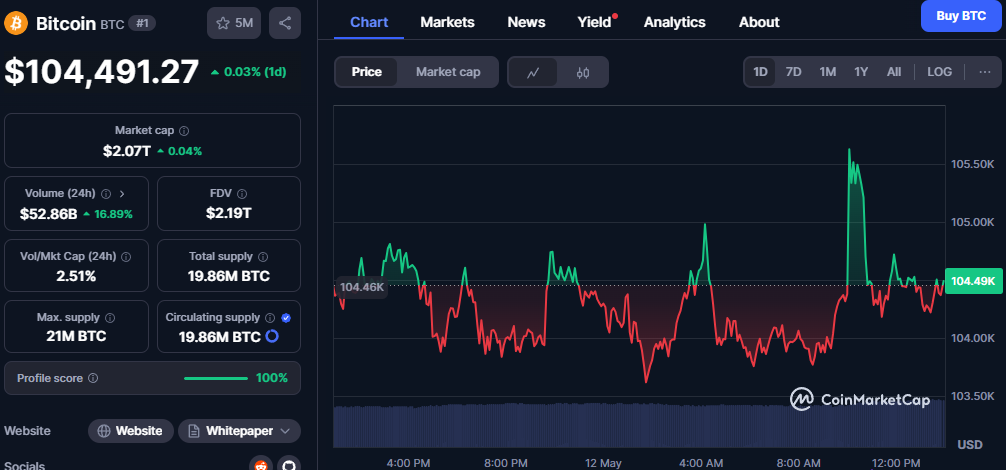Click the 100% profile score text

[x=272, y=378]
